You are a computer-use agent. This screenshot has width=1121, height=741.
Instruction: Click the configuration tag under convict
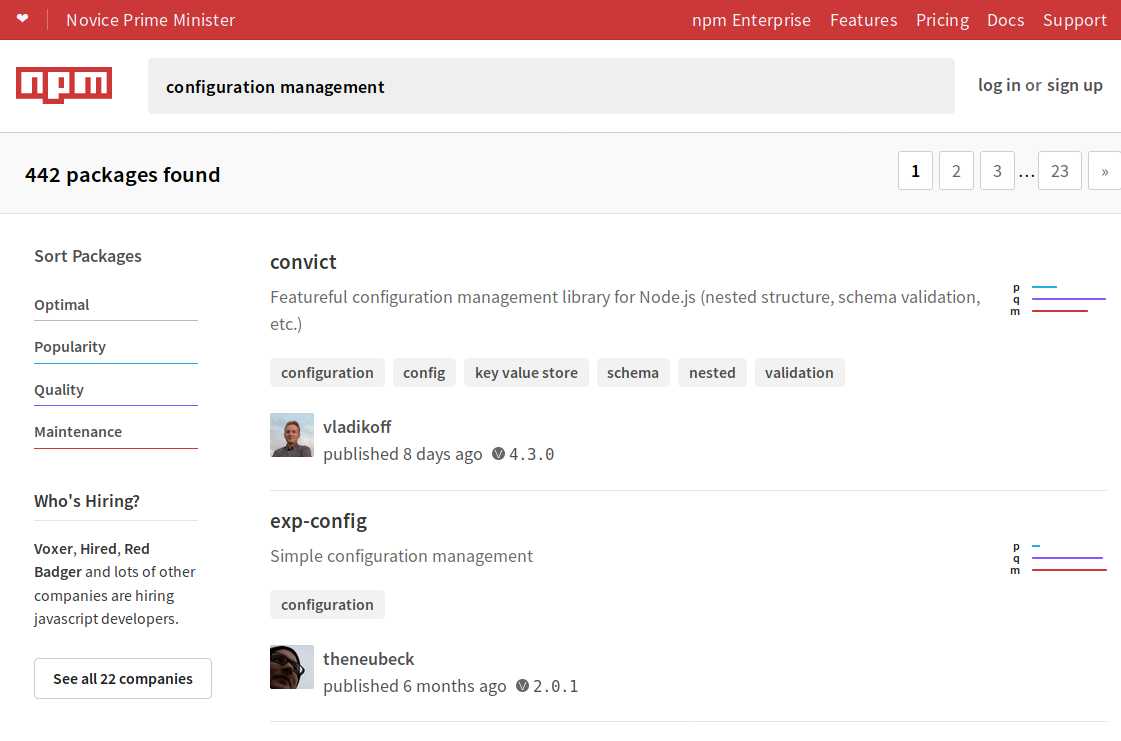327,373
